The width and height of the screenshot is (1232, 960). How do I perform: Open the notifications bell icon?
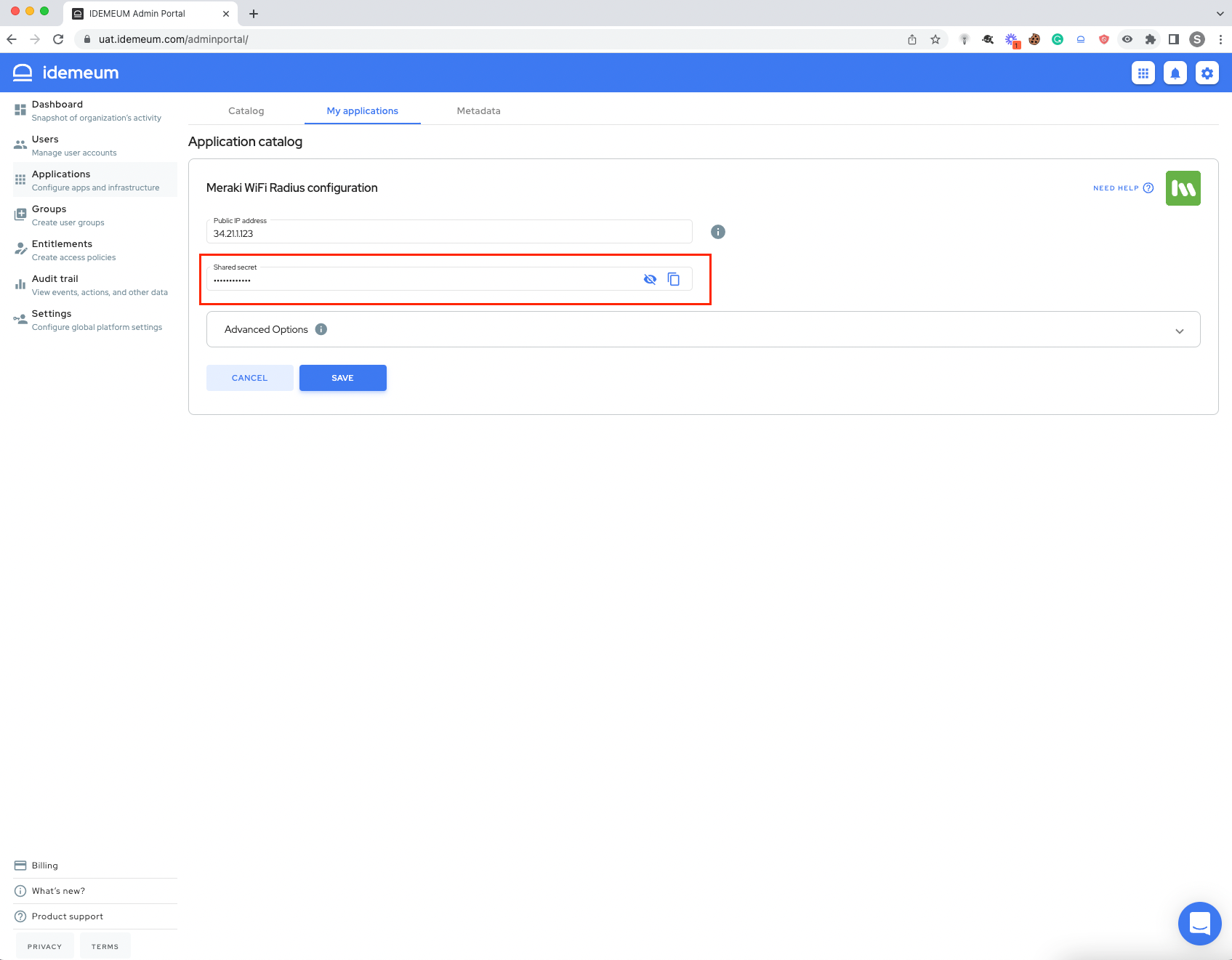[x=1175, y=73]
